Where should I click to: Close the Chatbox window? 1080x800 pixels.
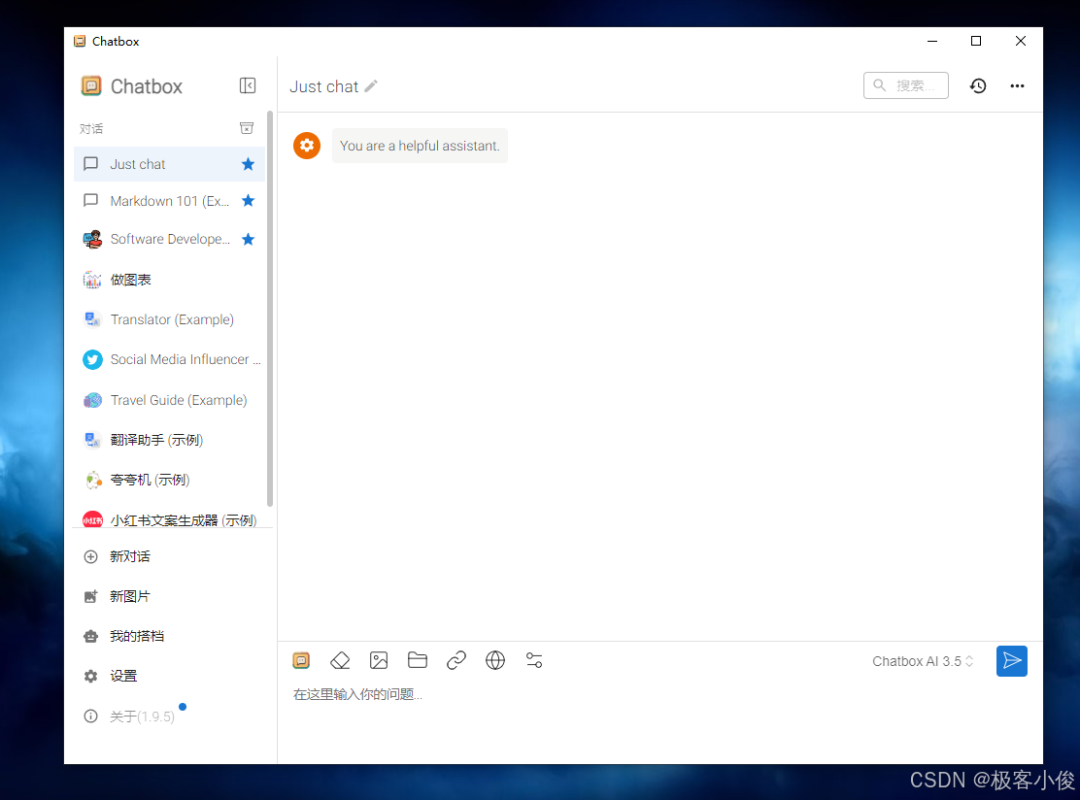coord(1021,41)
